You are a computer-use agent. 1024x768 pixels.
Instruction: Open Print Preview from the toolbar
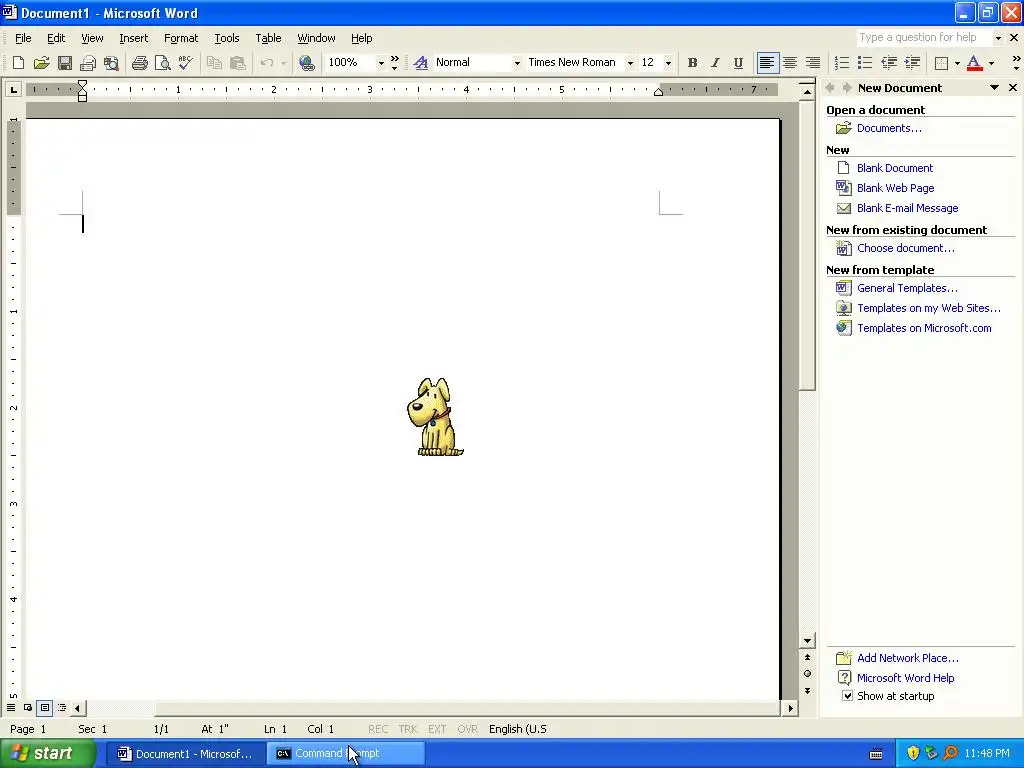(x=163, y=63)
